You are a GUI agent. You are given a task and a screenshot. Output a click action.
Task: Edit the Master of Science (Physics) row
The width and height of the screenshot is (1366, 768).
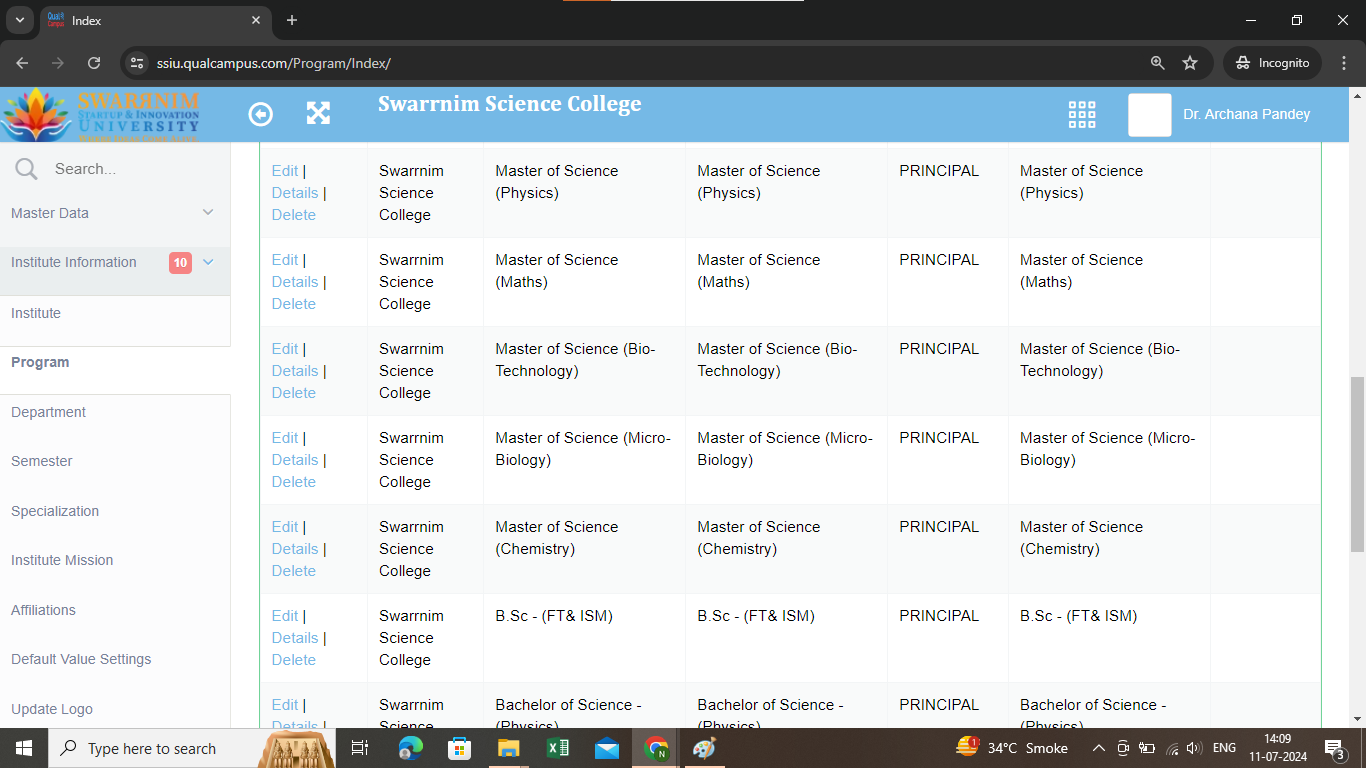285,171
